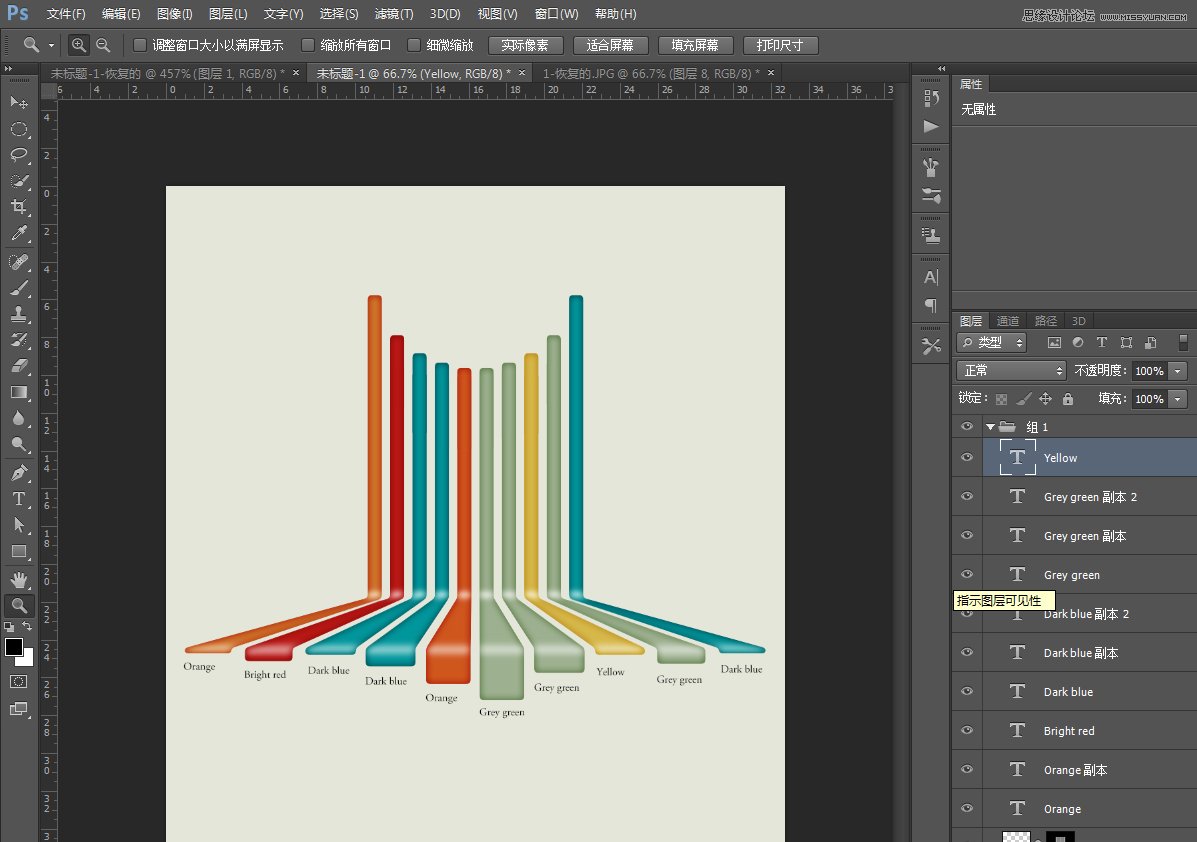Select the Zoom tool in toolbox
The image size is (1197, 842).
19,606
